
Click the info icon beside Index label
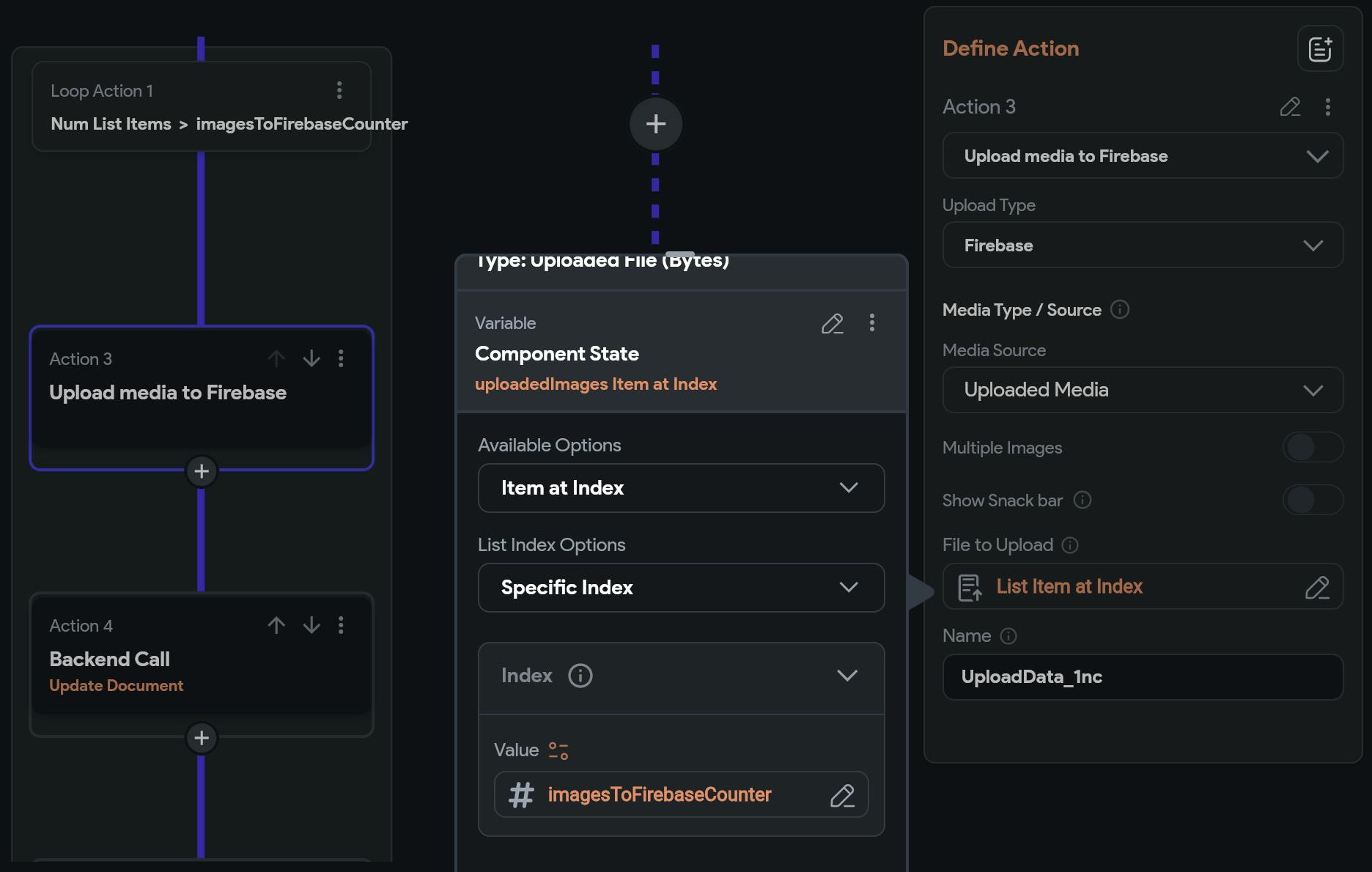pyautogui.click(x=580, y=675)
